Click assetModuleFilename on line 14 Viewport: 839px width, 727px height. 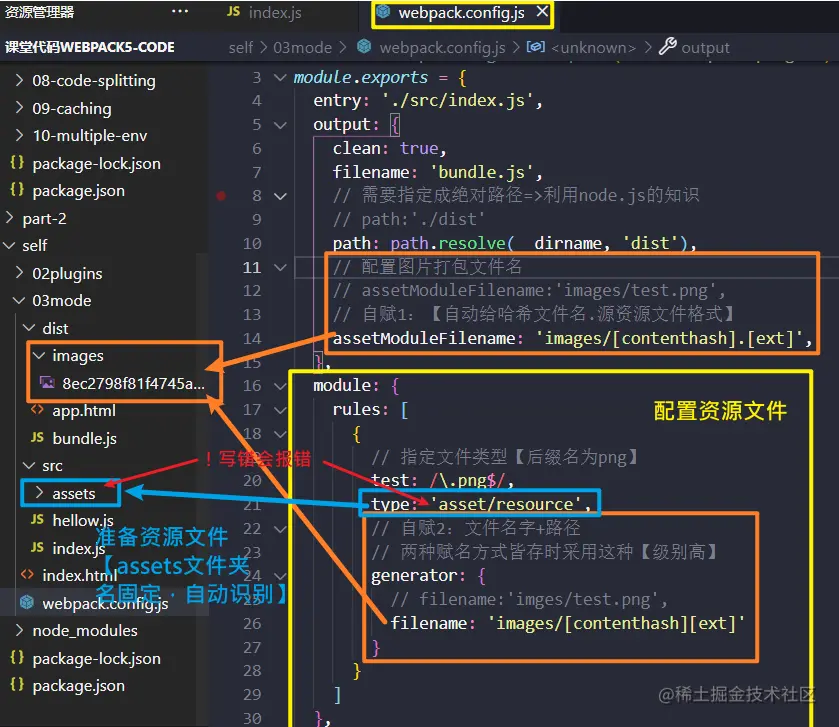pos(424,339)
